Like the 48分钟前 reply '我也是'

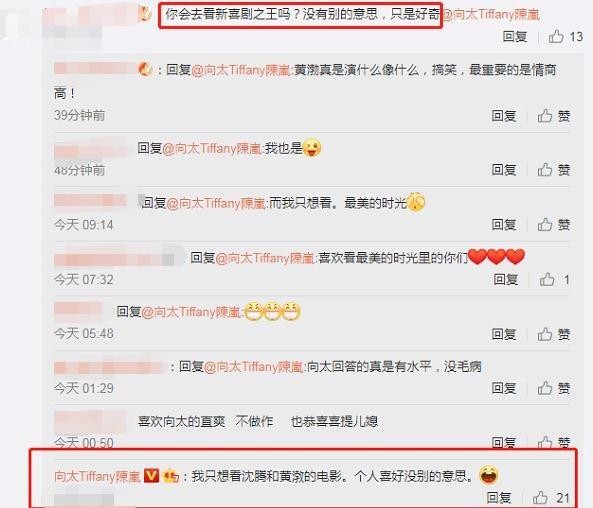click(554, 170)
